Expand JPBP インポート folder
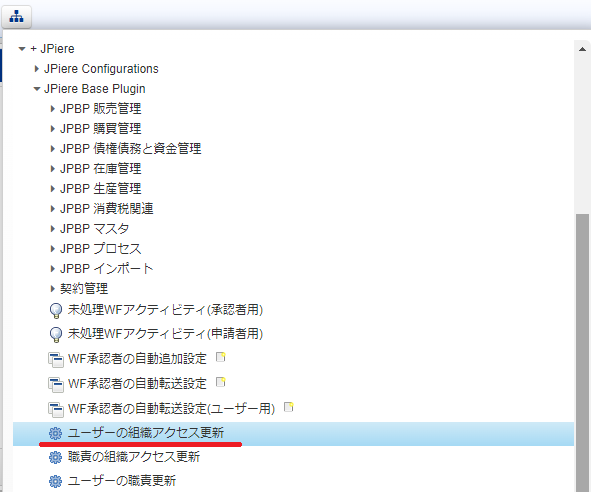This screenshot has height=492, width=591. point(53,268)
